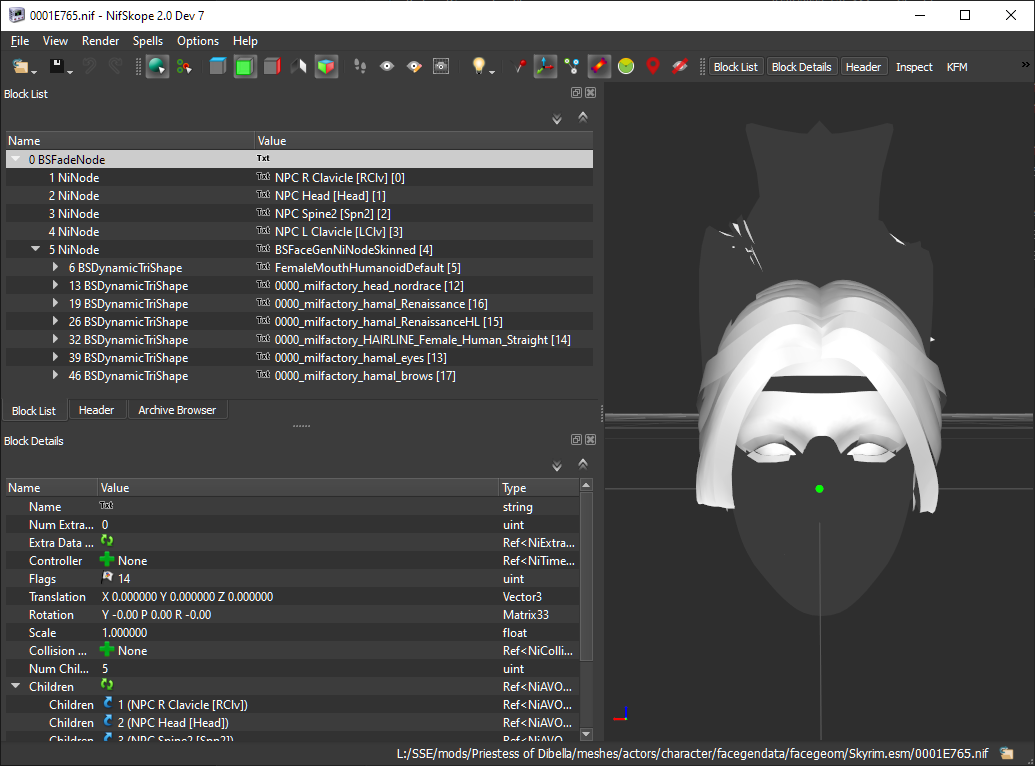Select the front view green cube icon
This screenshot has width=1035, height=766.
tap(245, 67)
